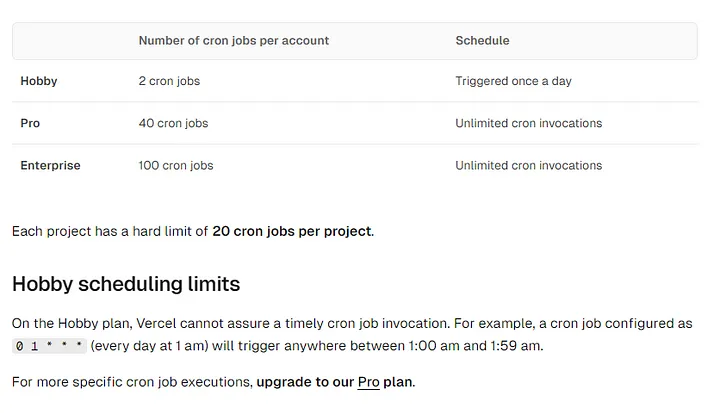This screenshot has height=413, width=720.
Task: Select the Enterprise row label
Action: (50, 165)
